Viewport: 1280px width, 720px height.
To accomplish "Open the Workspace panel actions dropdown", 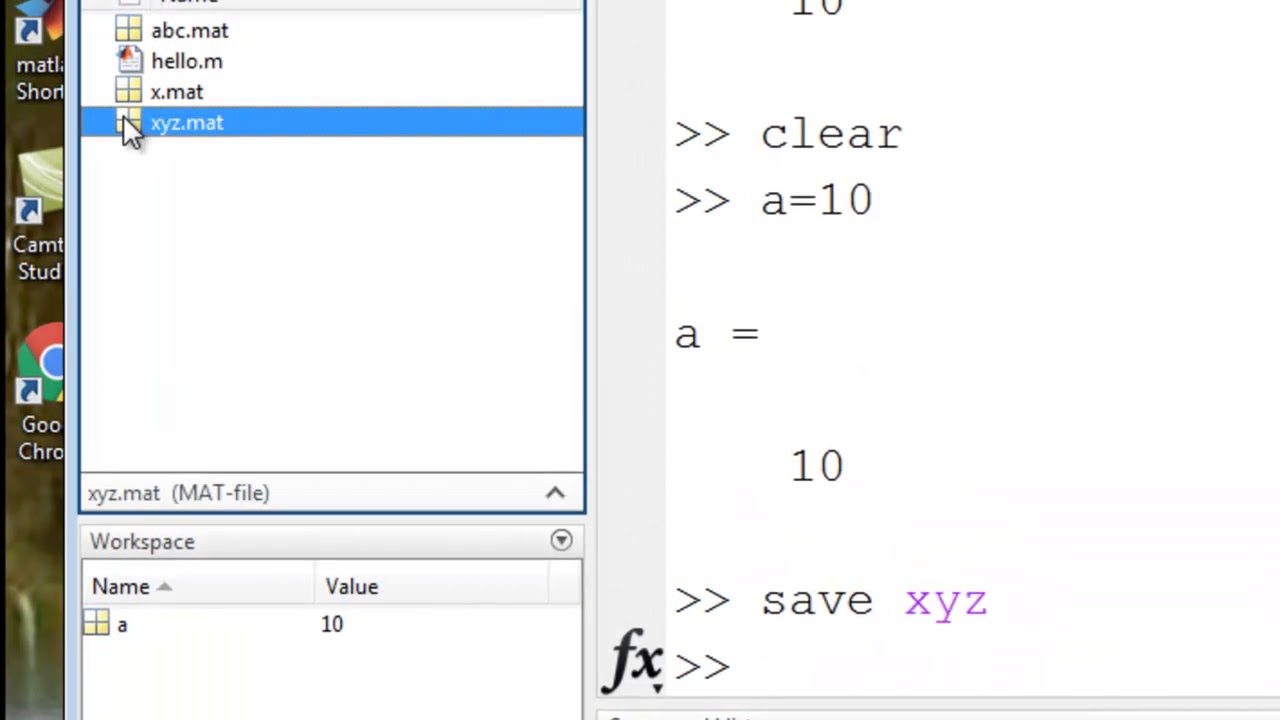I will tap(561, 541).
